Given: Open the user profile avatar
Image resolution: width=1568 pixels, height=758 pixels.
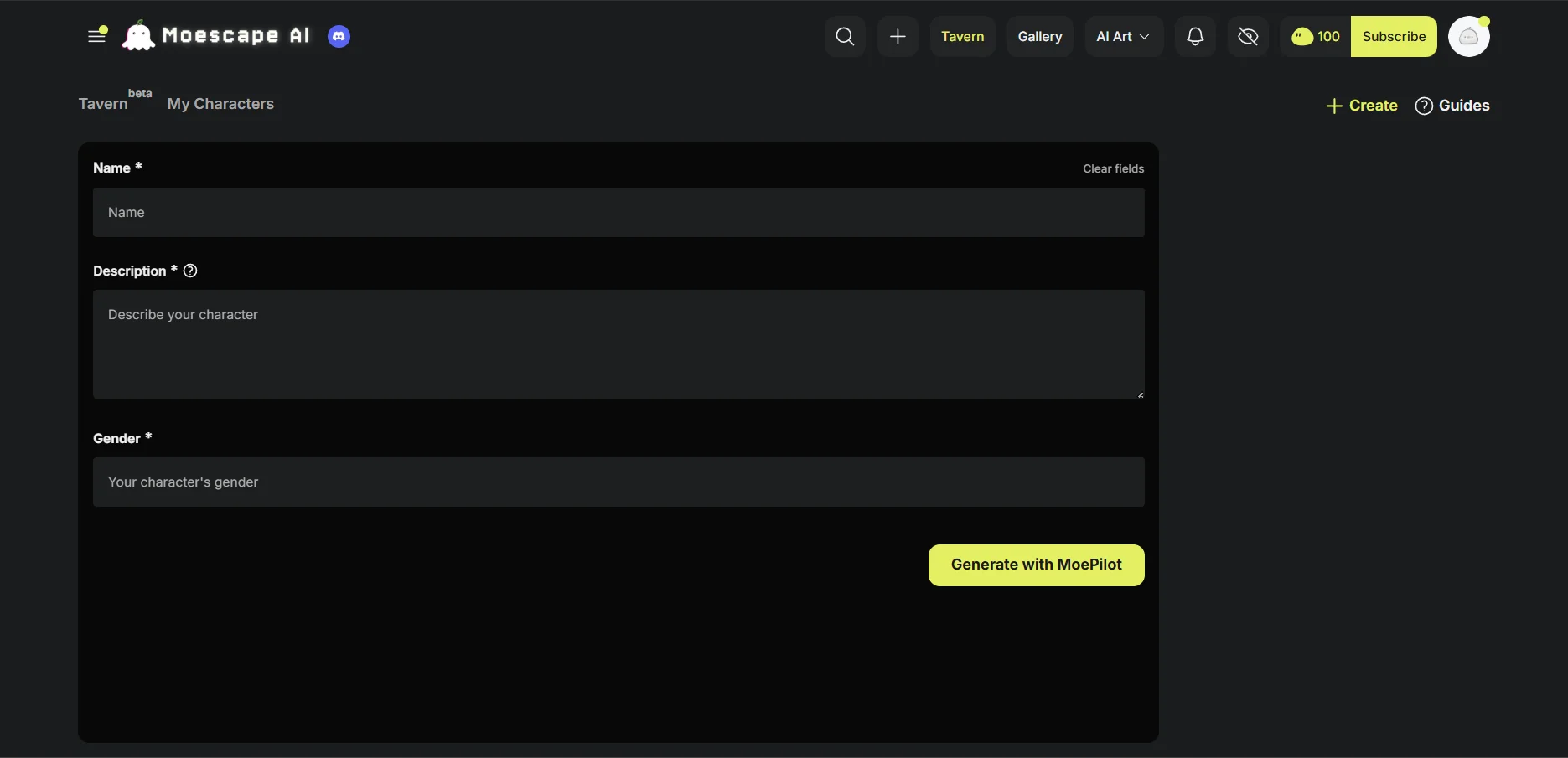Looking at the screenshot, I should (x=1468, y=36).
